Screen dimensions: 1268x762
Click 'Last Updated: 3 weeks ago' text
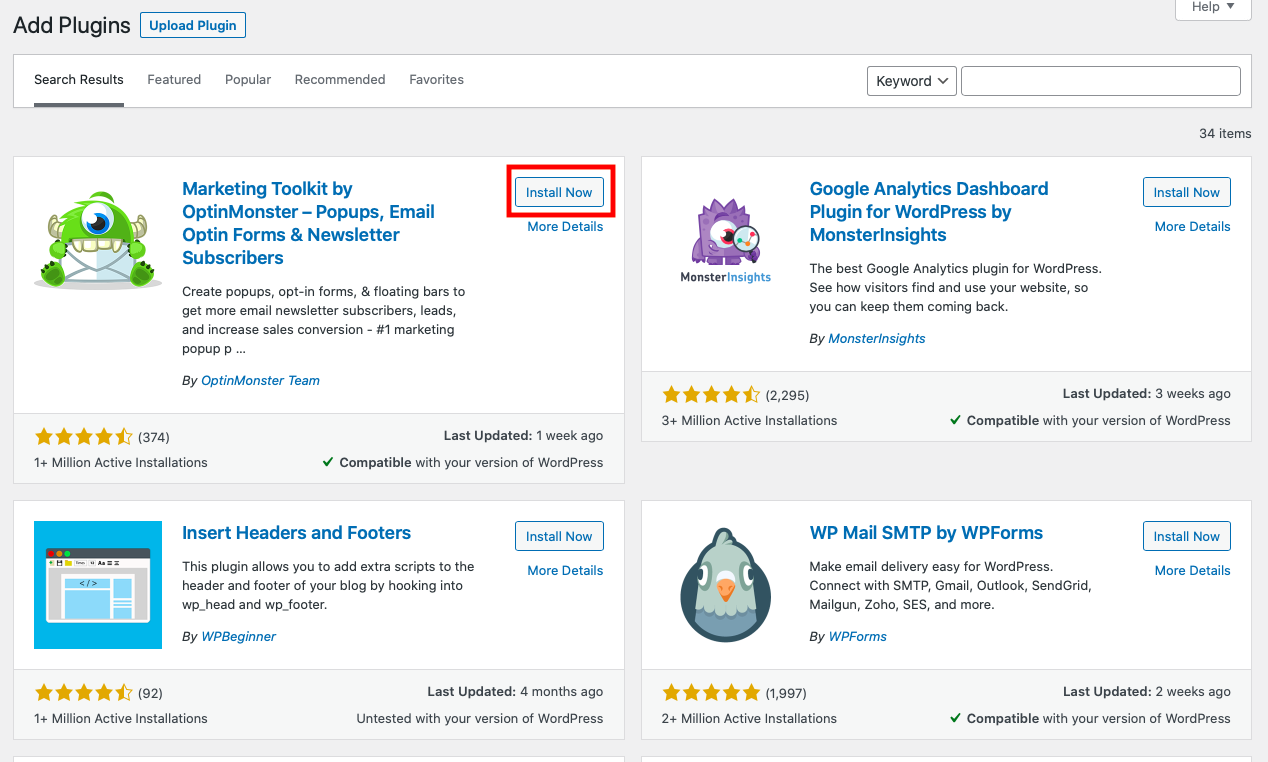[1147, 394]
